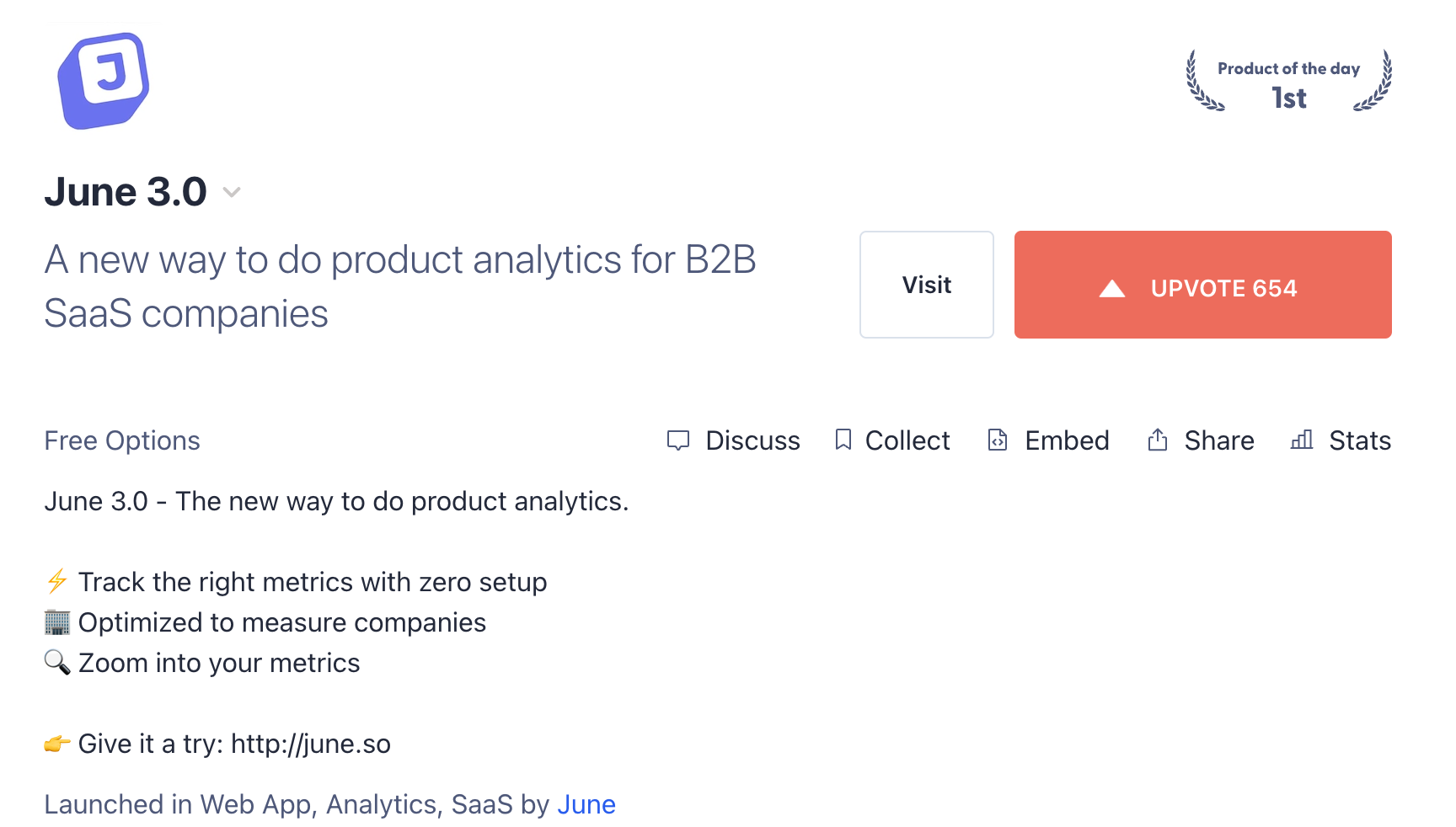Click the Product of the day badge
Viewport: 1456px width, 827px height.
(1288, 82)
